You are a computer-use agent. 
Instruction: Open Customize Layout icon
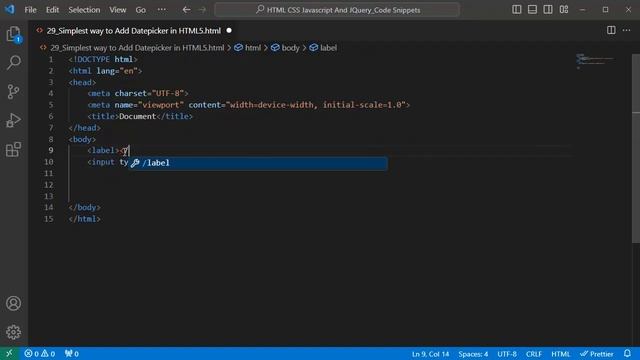tap(564, 9)
